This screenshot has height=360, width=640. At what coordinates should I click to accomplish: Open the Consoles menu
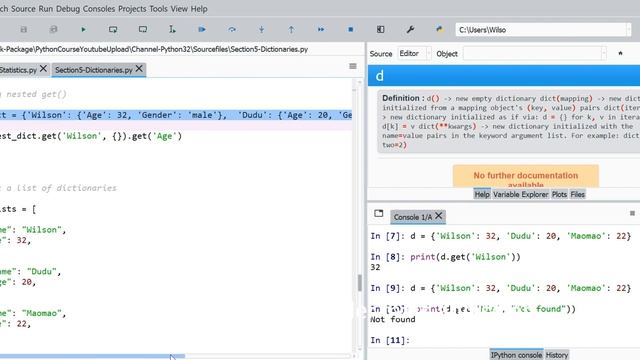[x=99, y=9]
